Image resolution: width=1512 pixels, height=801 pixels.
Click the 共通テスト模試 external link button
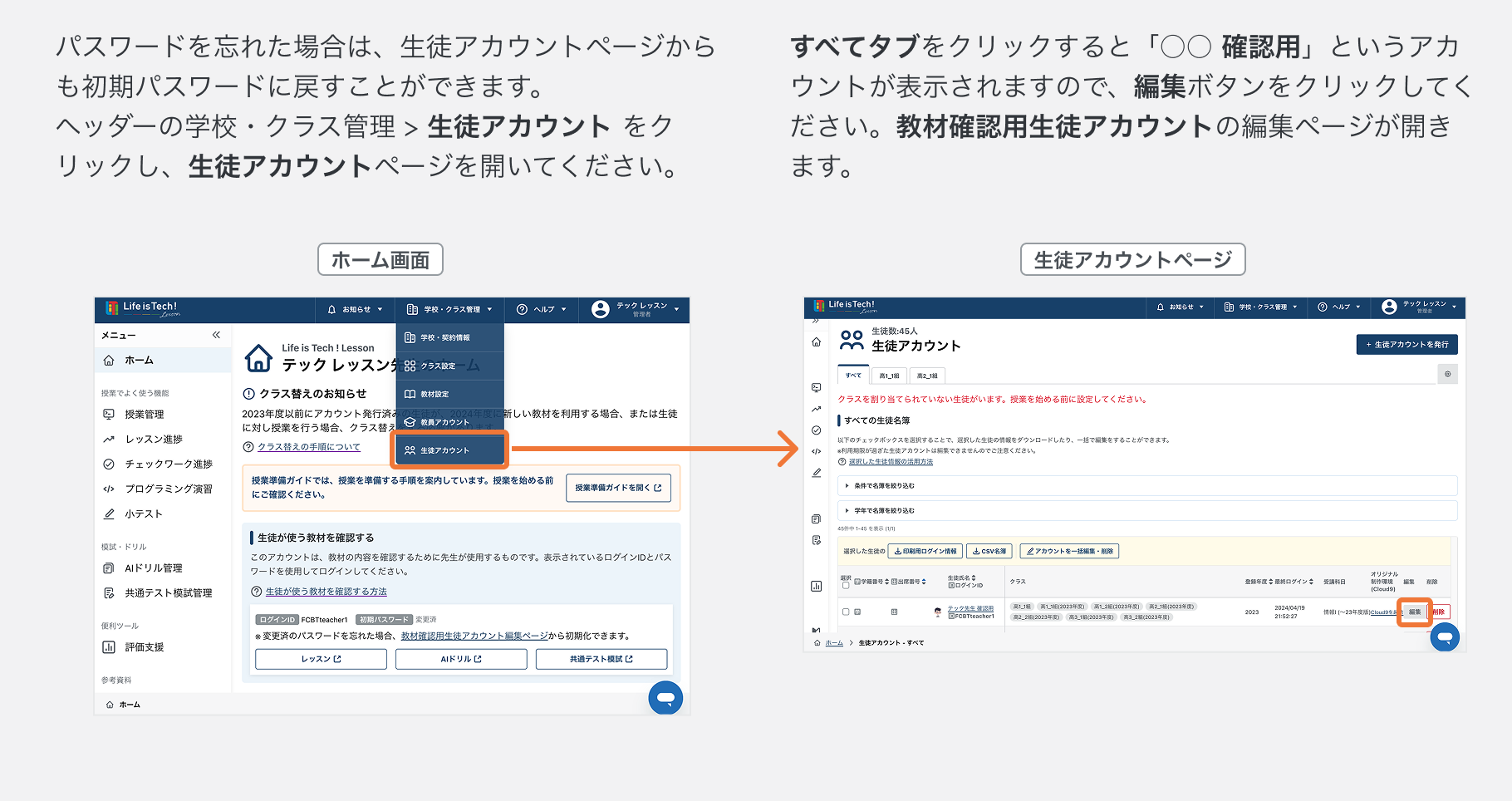pos(601,659)
